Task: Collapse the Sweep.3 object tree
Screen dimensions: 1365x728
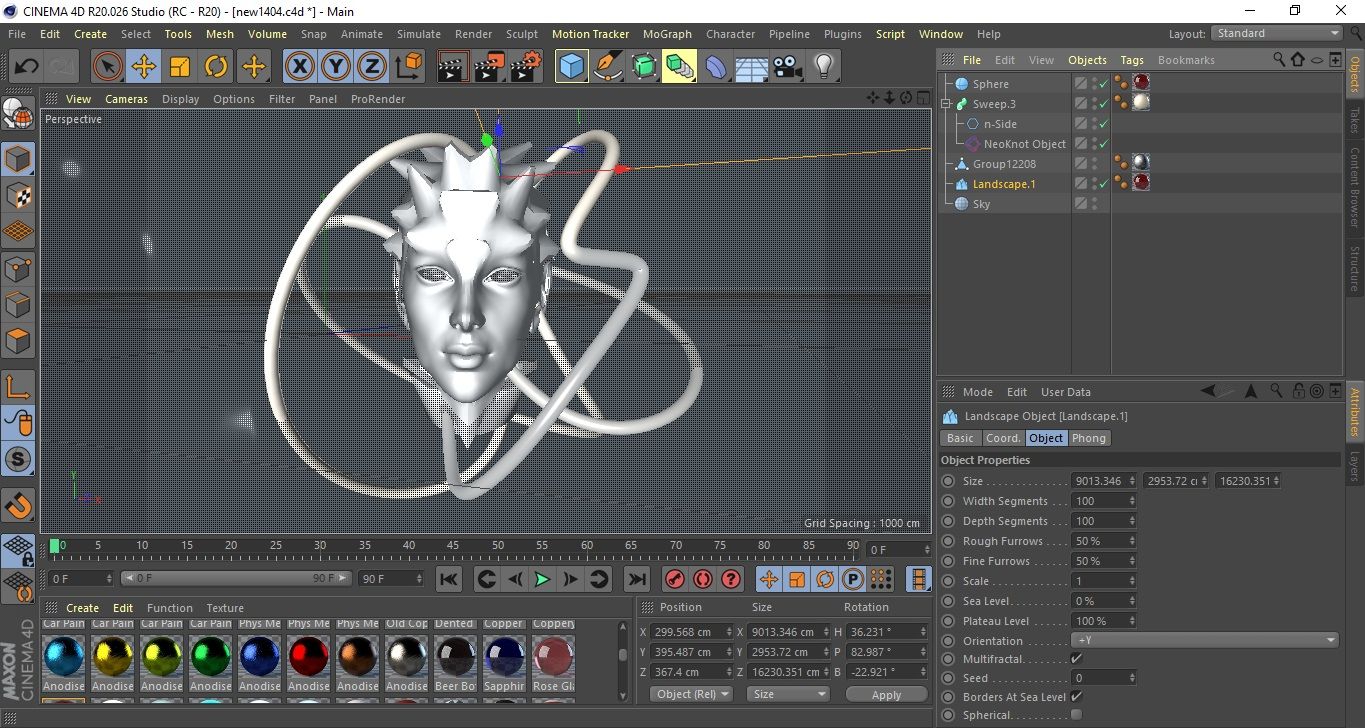Action: 946,104
